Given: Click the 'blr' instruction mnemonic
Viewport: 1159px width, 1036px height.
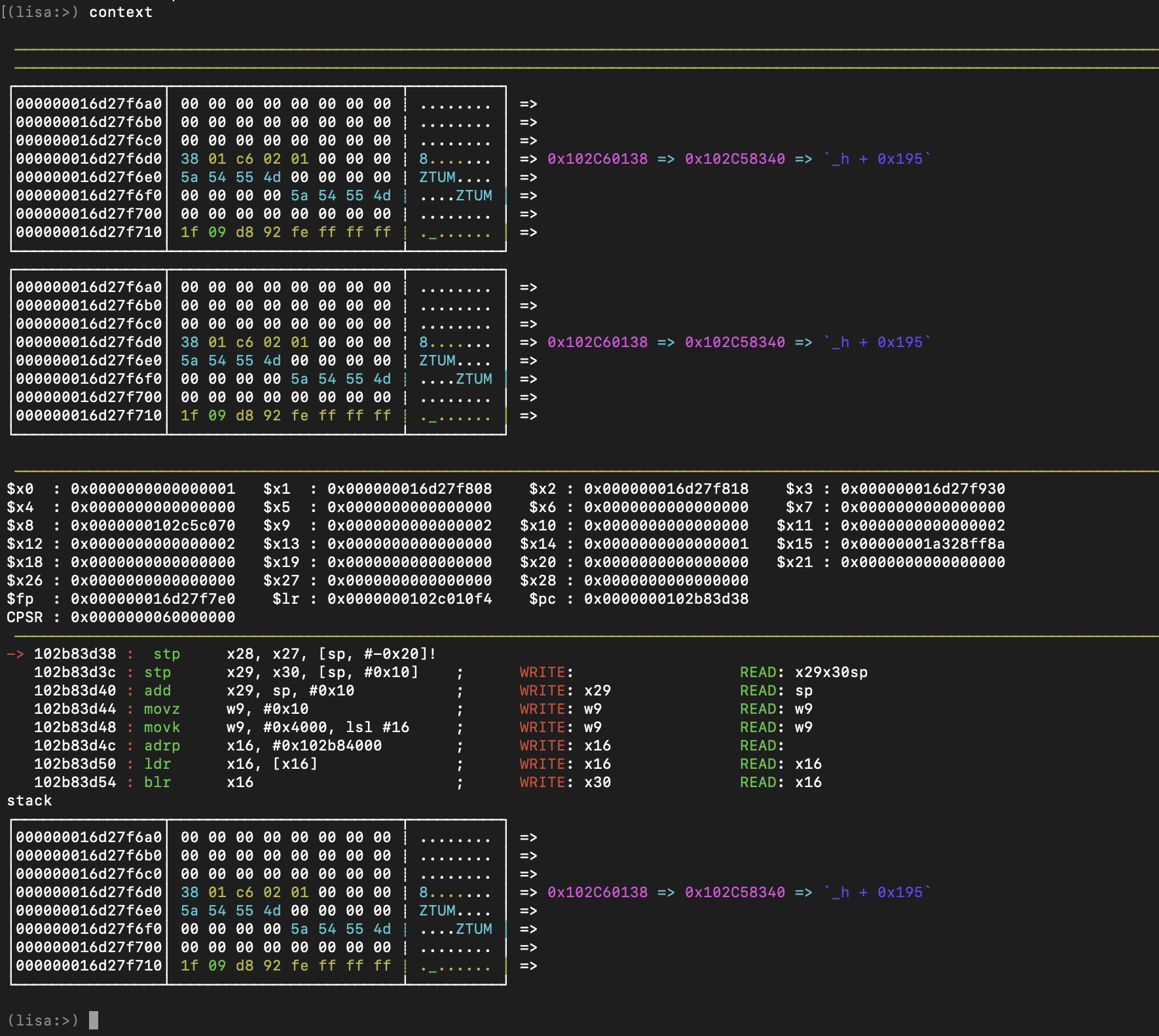Looking at the screenshot, I should pyautogui.click(x=157, y=783).
